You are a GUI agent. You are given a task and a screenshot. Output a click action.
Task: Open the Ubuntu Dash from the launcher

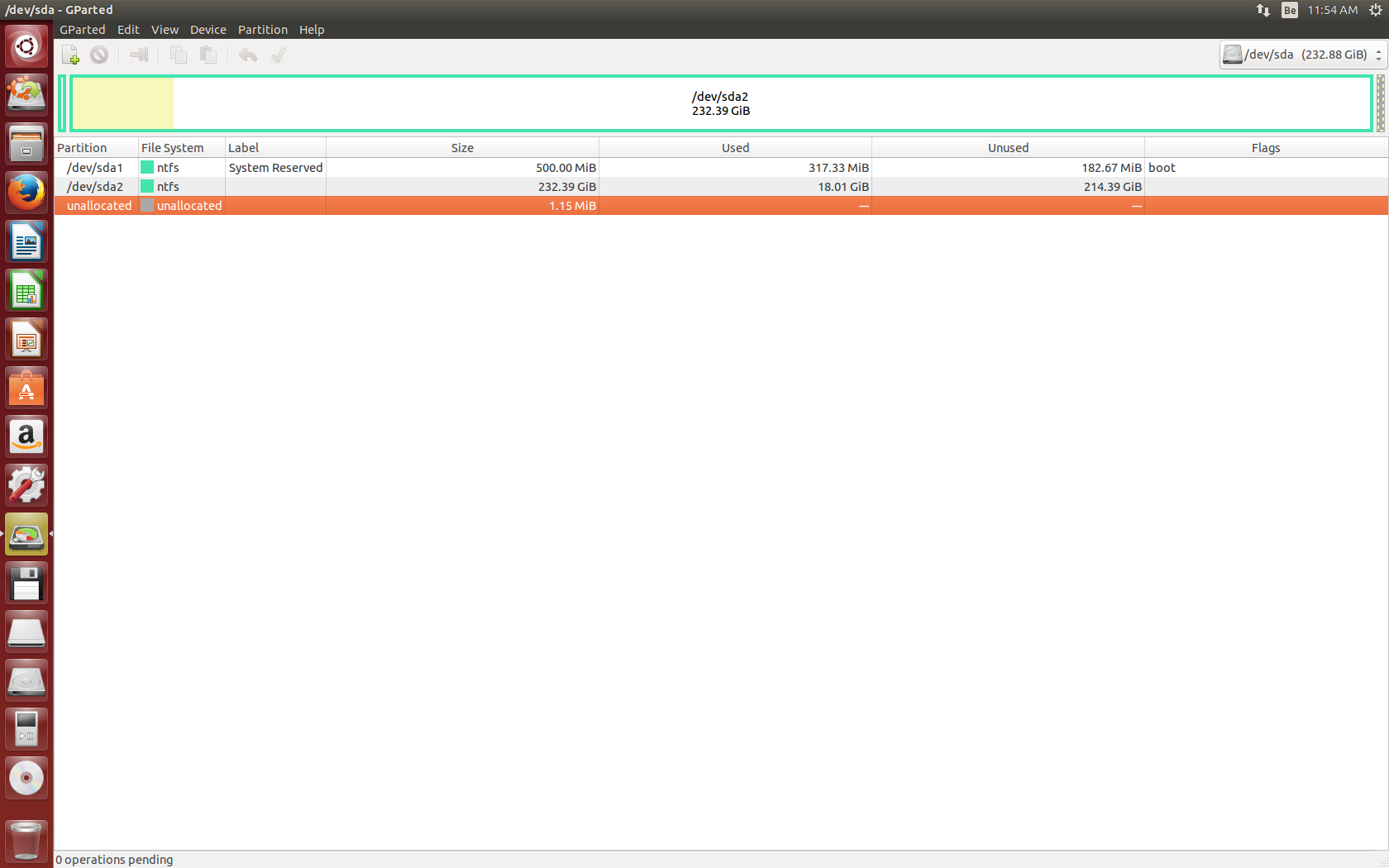point(26,45)
